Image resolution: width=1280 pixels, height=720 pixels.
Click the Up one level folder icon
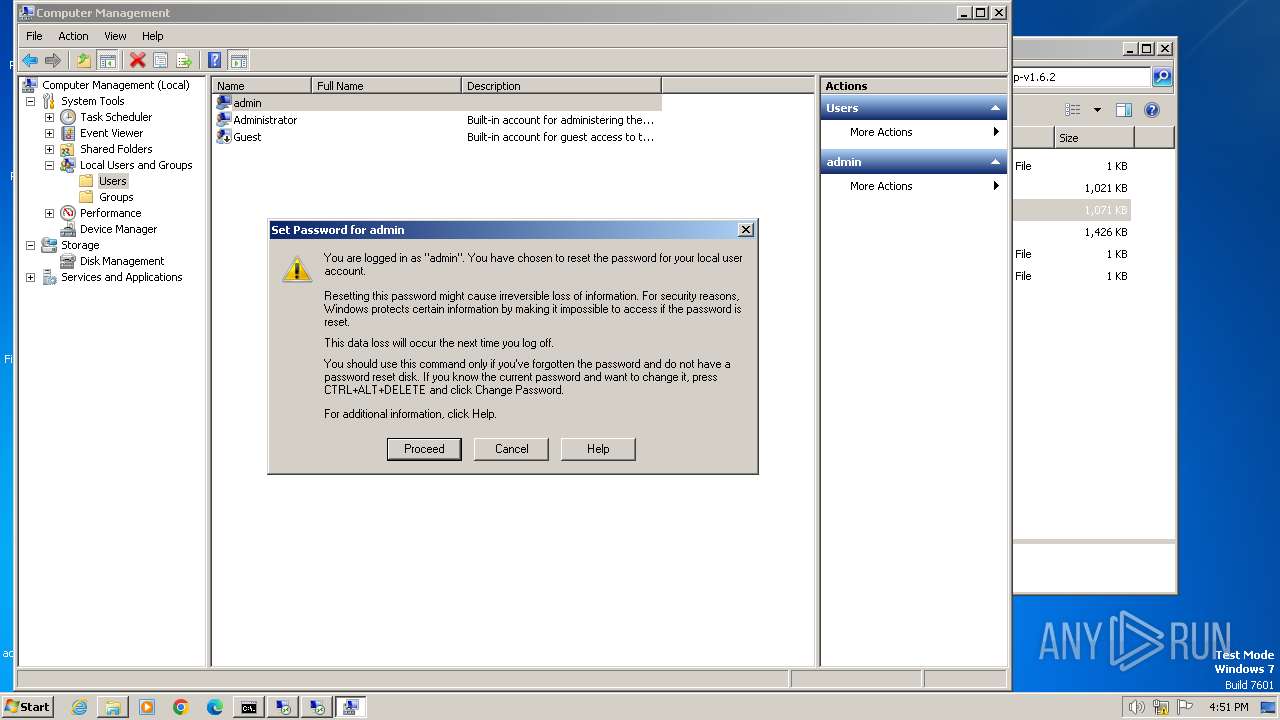[x=84, y=61]
